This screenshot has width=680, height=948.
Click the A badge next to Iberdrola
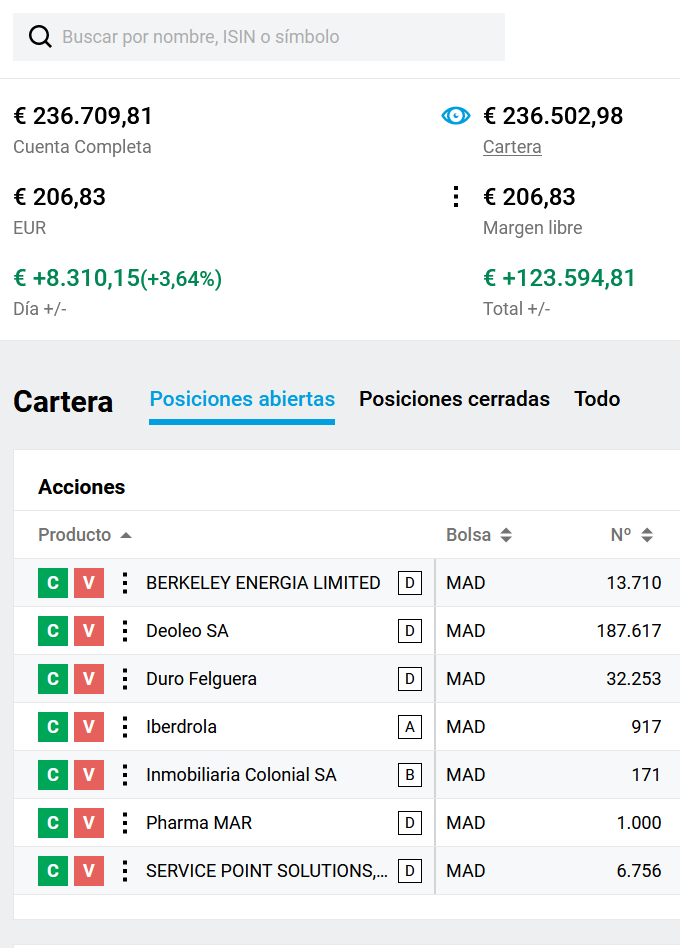pos(409,727)
